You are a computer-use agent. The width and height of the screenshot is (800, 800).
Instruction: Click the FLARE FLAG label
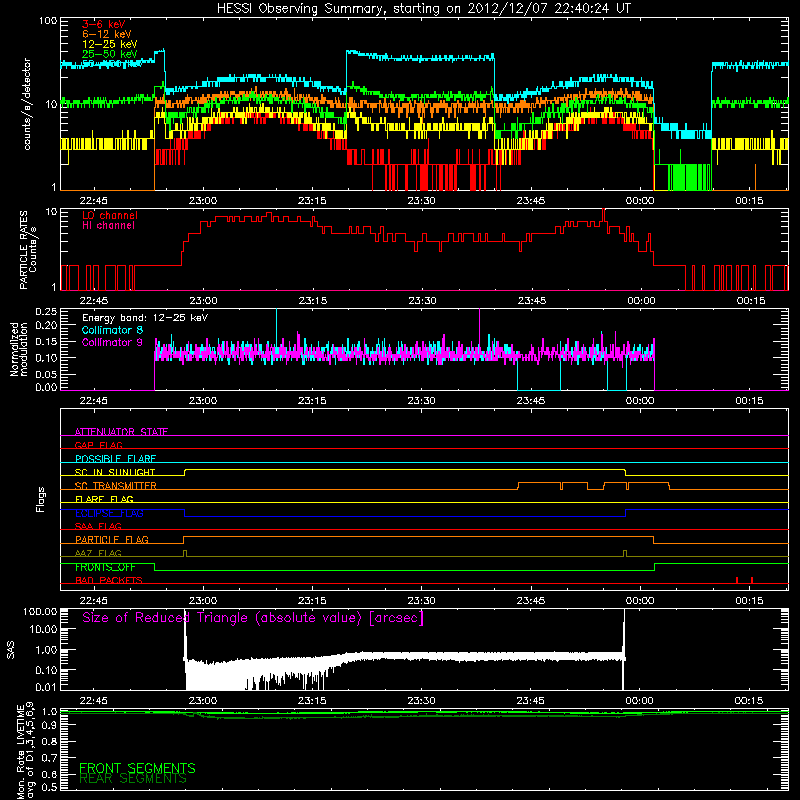[x=104, y=499]
